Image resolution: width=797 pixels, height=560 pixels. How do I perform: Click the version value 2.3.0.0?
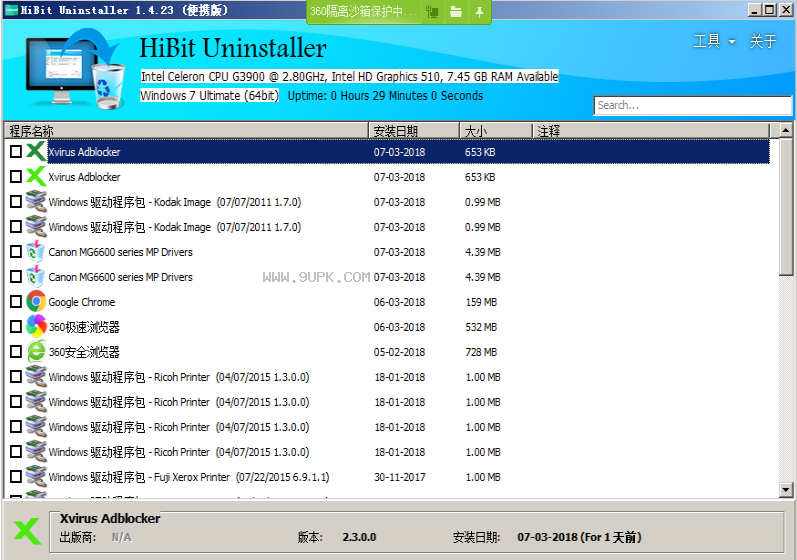[359, 537]
